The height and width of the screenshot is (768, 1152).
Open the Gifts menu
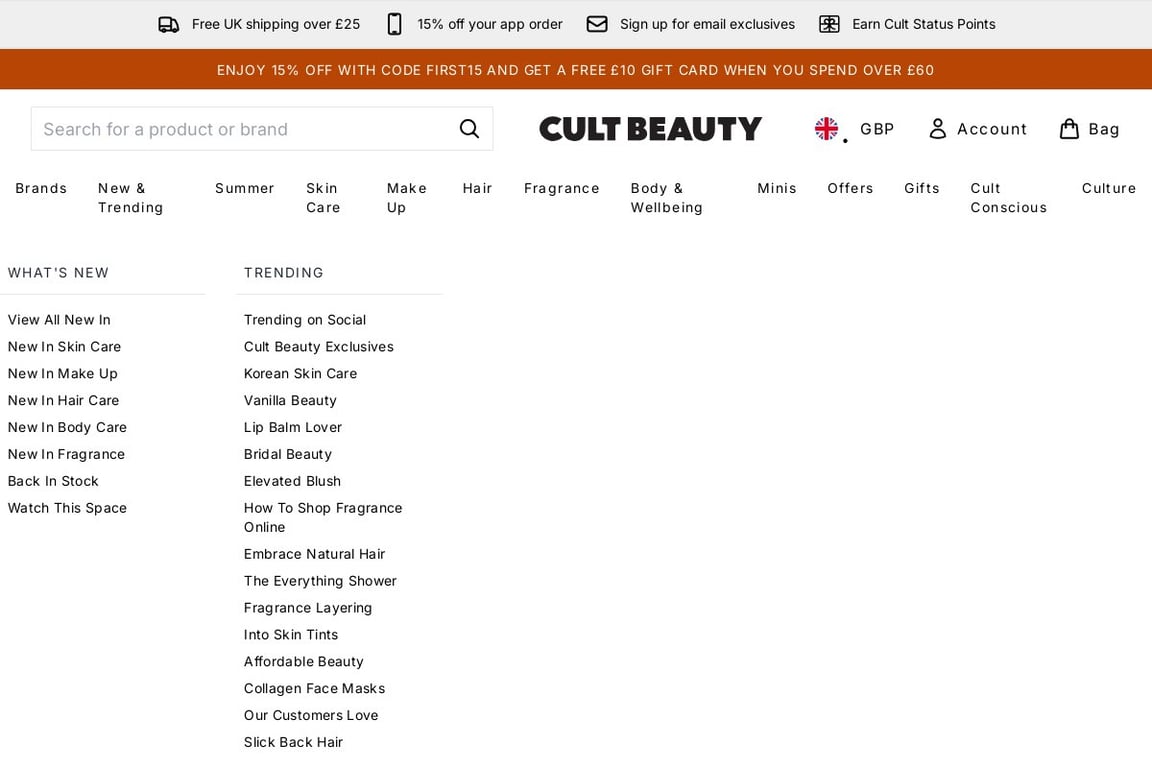coord(922,188)
